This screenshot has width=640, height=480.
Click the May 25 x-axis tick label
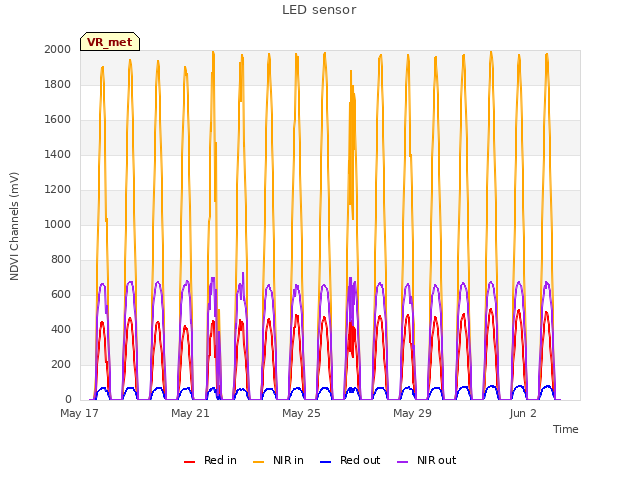pyautogui.click(x=301, y=413)
